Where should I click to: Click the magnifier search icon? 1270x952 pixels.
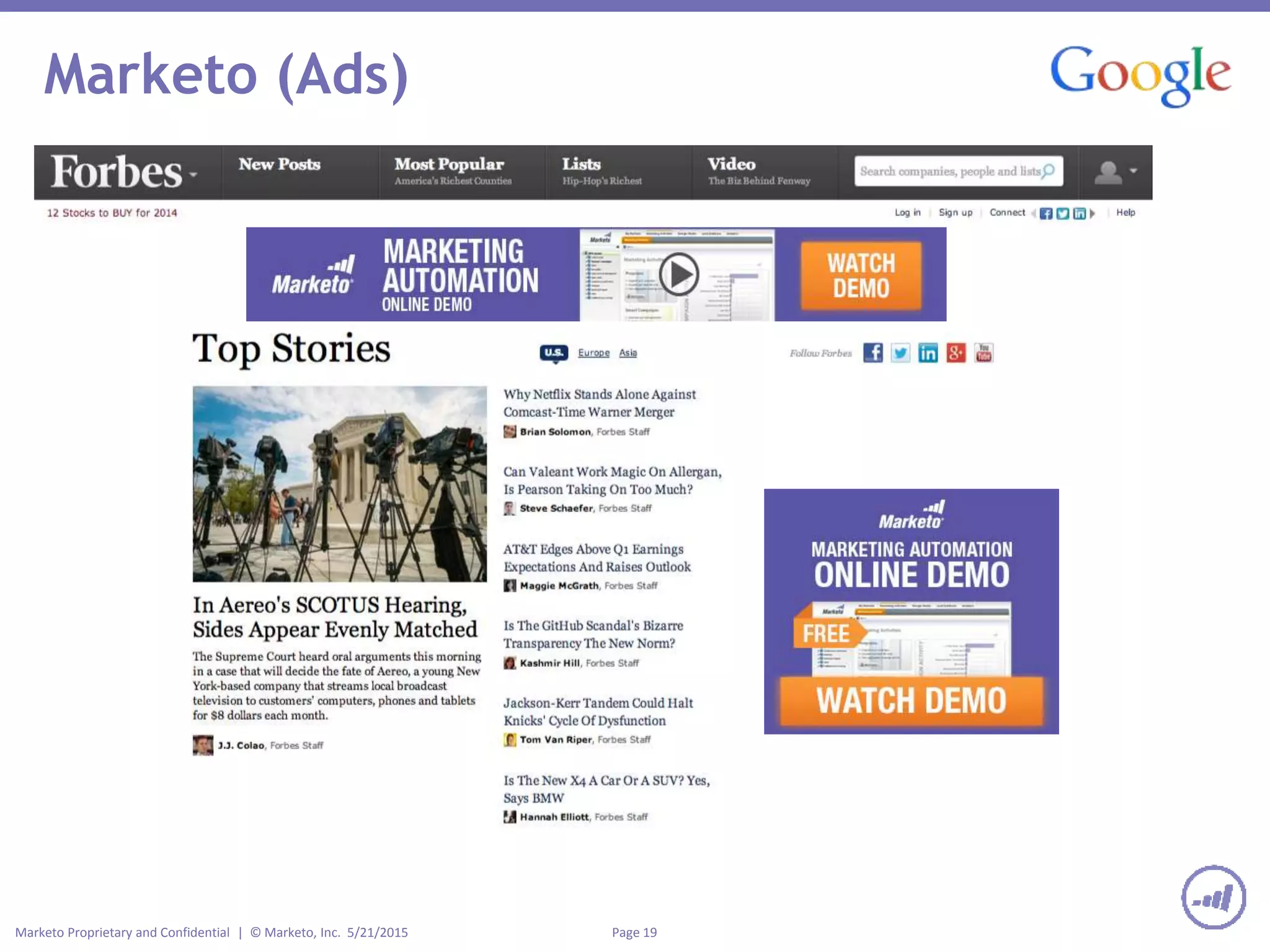[x=1048, y=171]
